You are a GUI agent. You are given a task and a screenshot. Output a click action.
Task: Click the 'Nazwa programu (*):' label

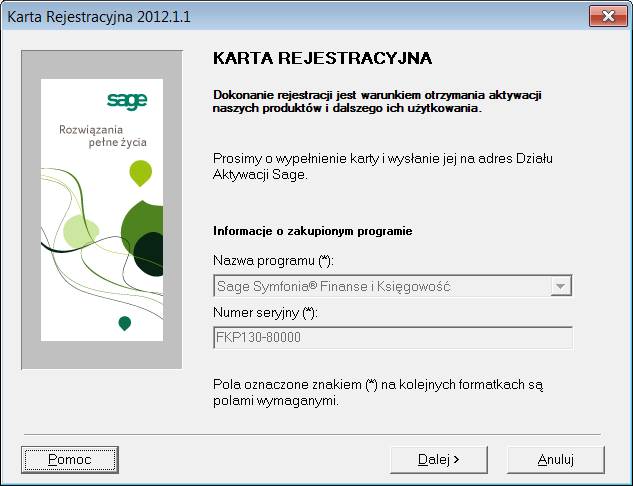click(273, 261)
